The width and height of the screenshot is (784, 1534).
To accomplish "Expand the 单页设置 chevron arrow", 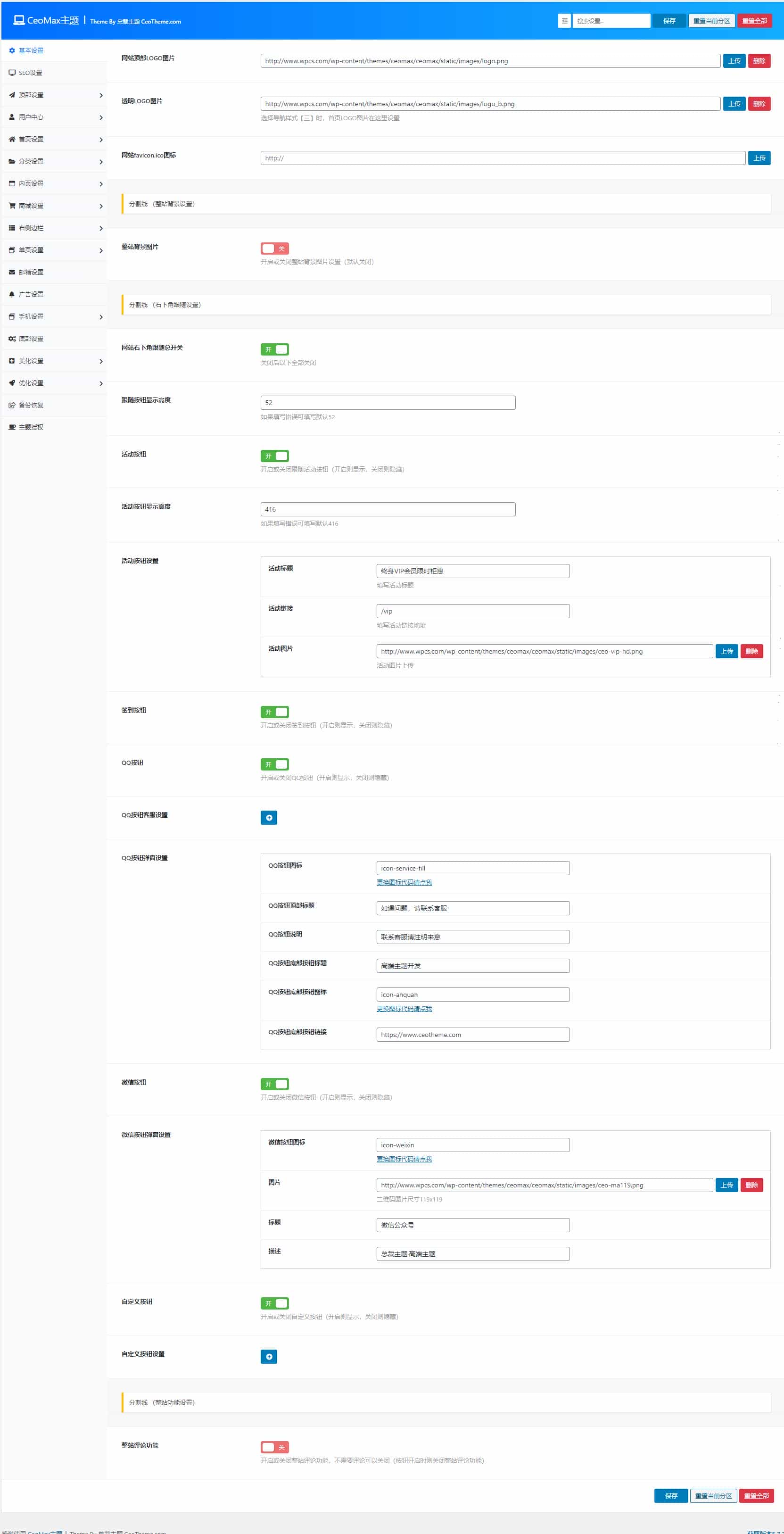I will 101,250.
